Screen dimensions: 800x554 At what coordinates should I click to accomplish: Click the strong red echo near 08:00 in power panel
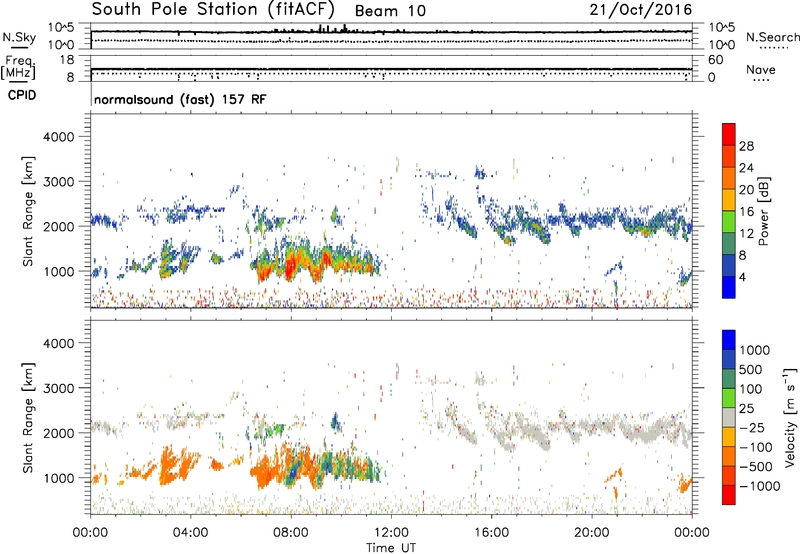pos(292,264)
